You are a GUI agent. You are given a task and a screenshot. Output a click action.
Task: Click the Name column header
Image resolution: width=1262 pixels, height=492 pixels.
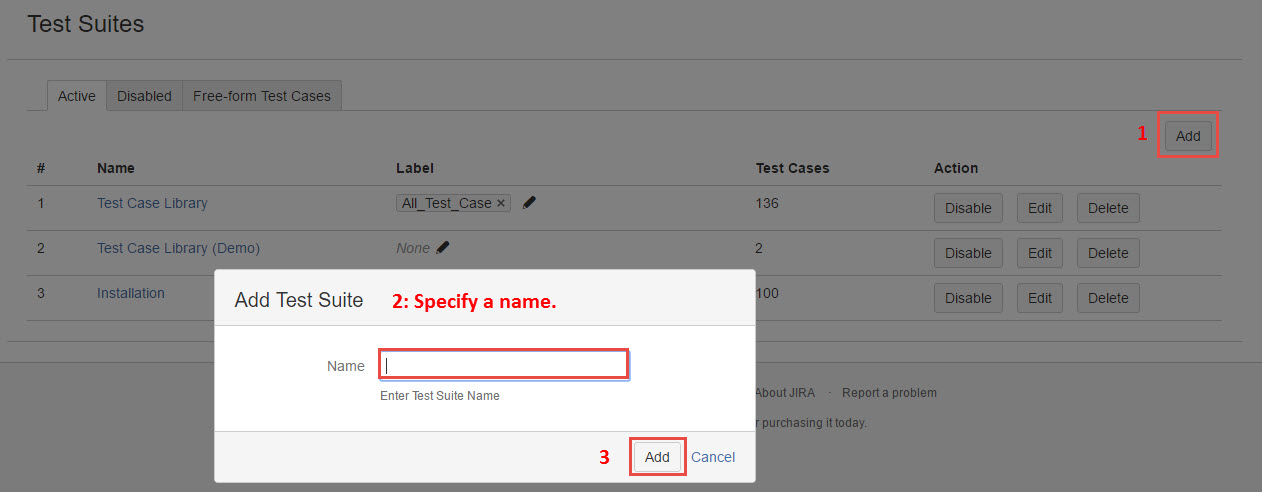coord(116,168)
